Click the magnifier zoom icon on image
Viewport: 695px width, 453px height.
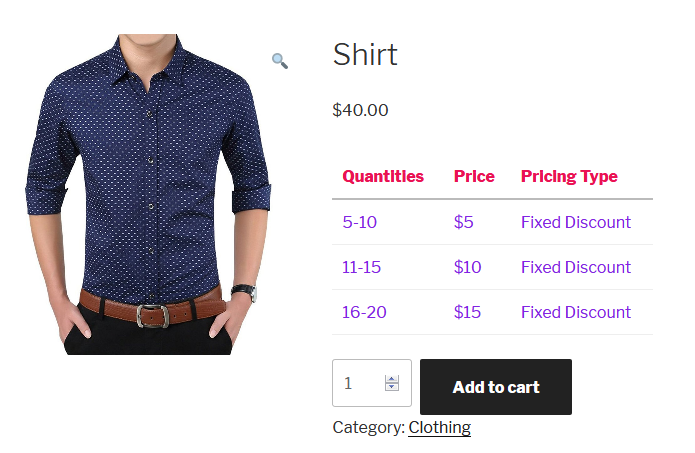[x=280, y=61]
